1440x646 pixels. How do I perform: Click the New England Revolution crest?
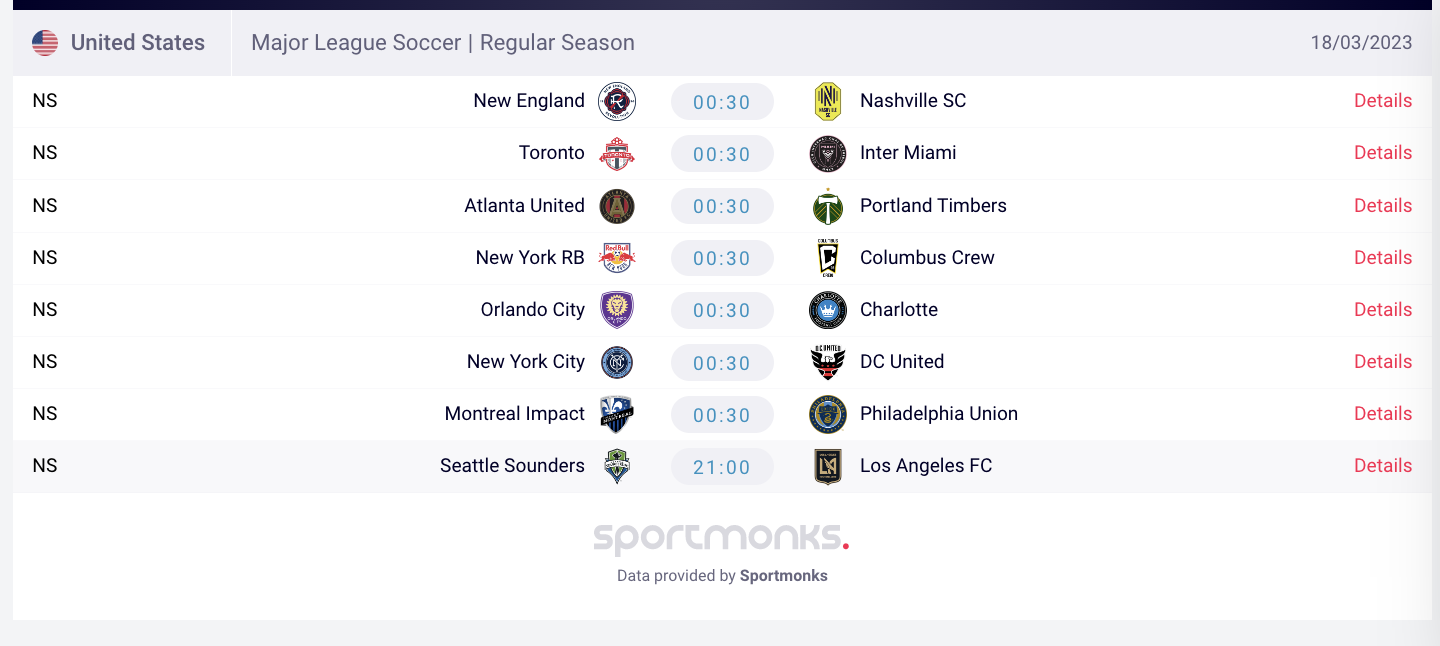coord(617,101)
